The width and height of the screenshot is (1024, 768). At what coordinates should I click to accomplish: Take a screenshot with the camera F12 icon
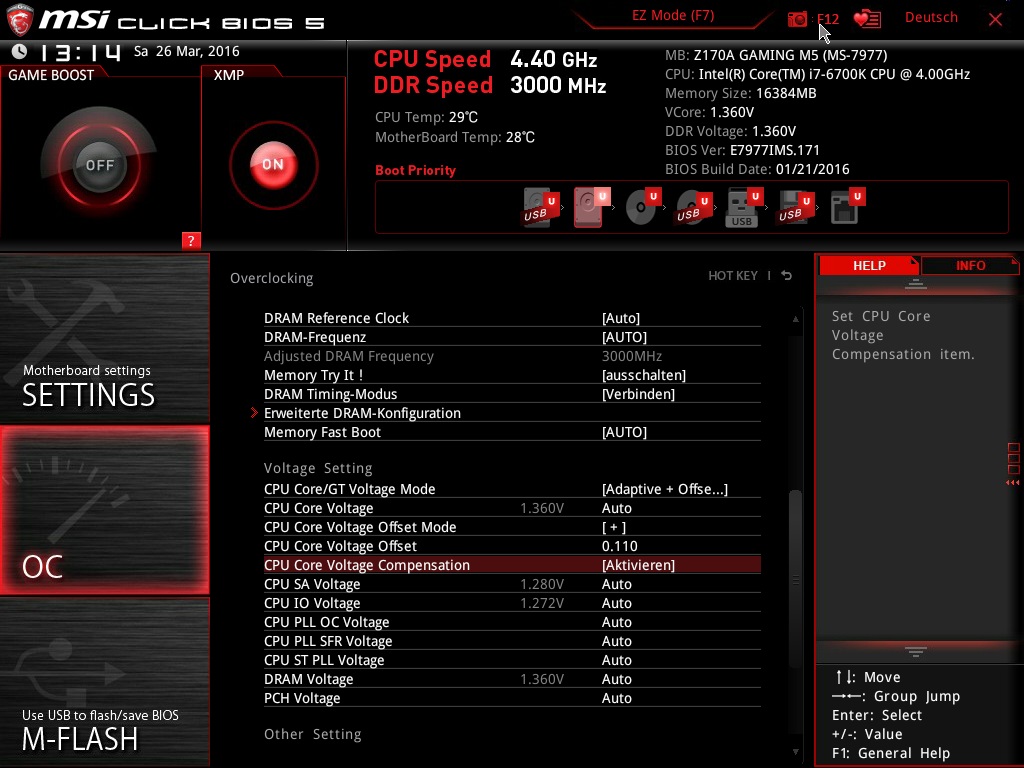click(813, 19)
